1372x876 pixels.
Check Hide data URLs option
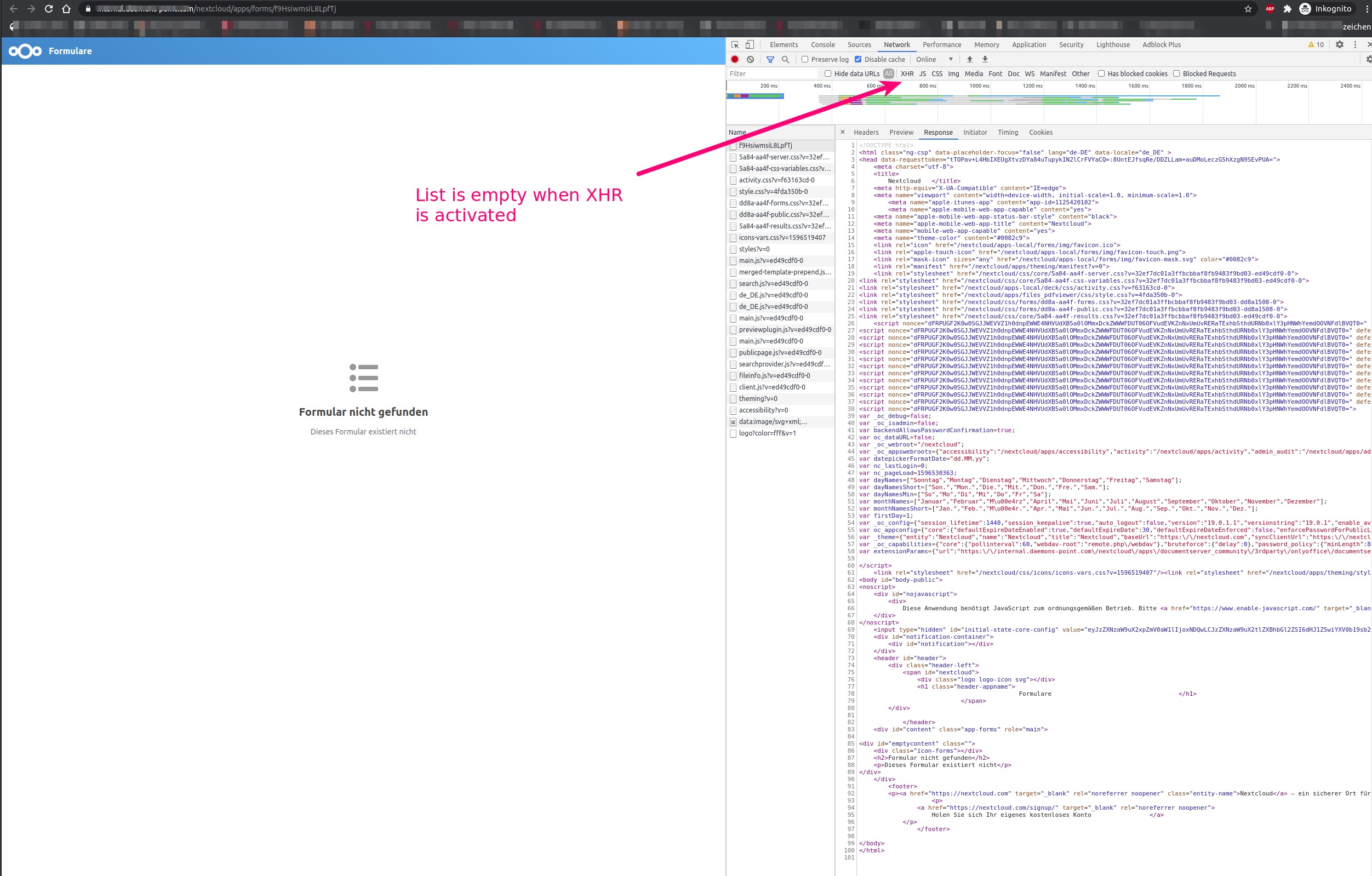[x=828, y=73]
